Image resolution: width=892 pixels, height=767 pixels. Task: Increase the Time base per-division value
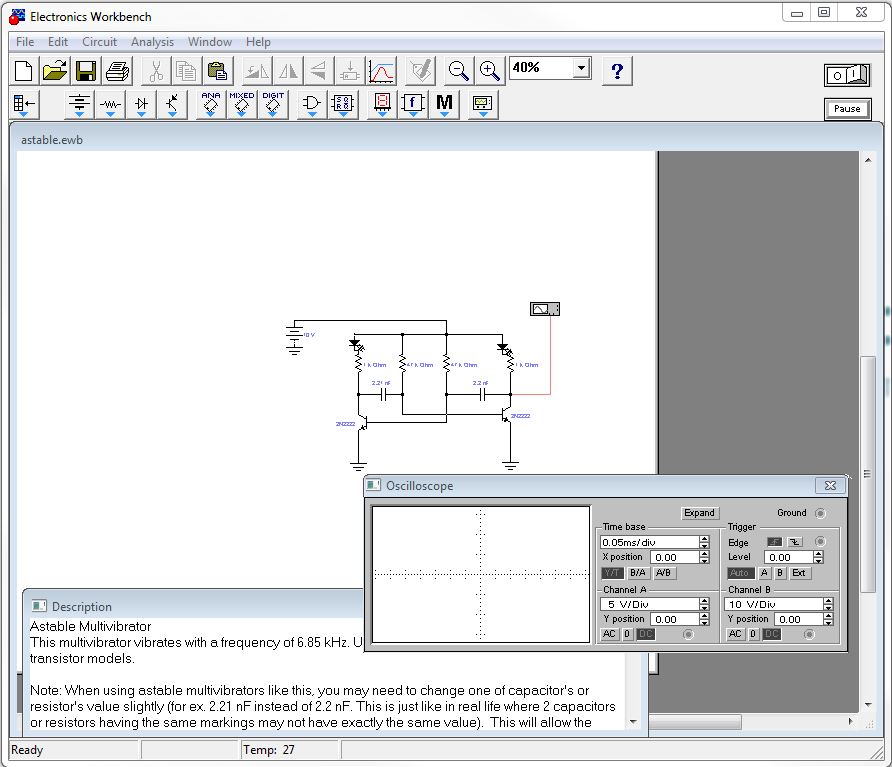tap(704, 538)
